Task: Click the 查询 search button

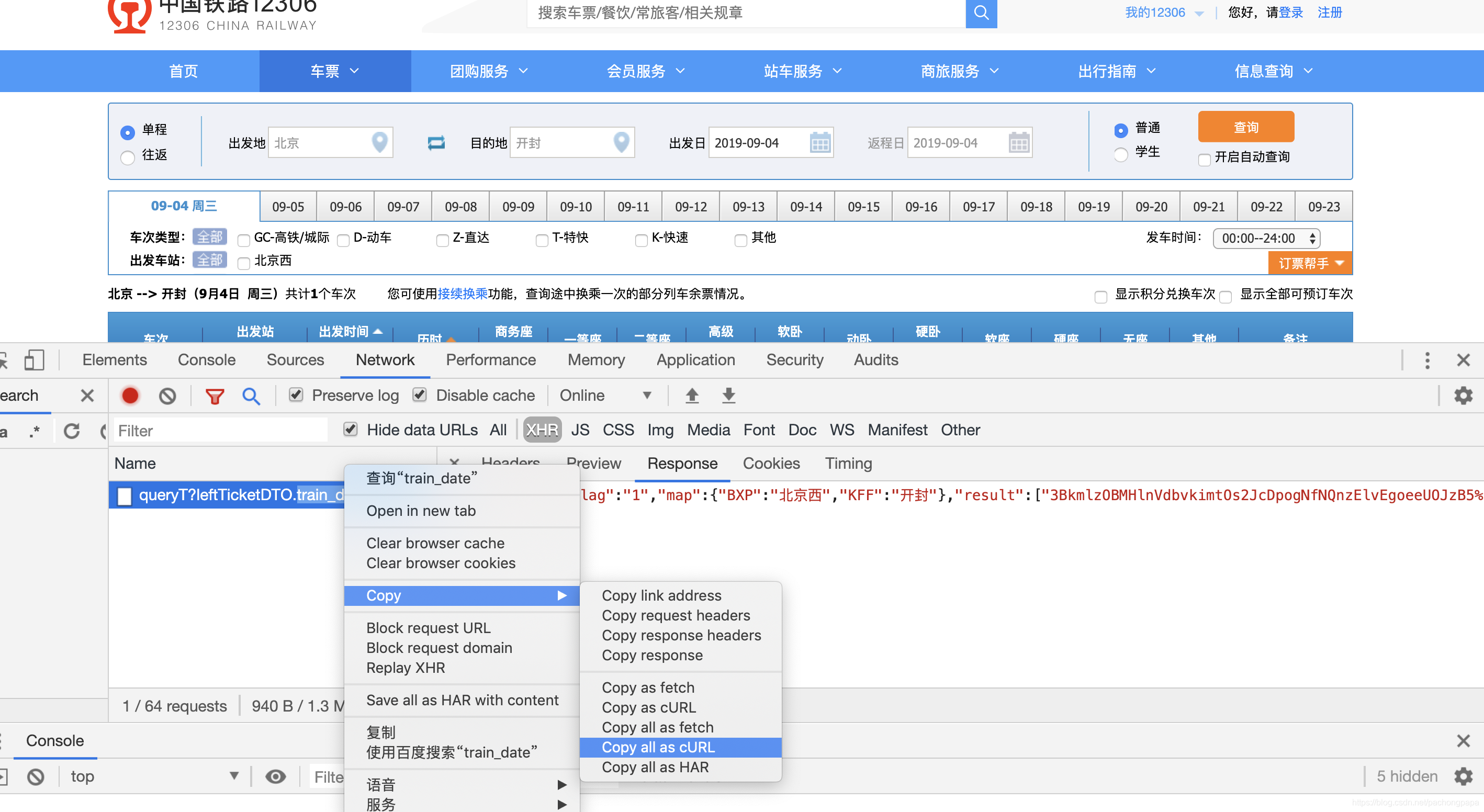Action: pyautogui.click(x=1246, y=127)
